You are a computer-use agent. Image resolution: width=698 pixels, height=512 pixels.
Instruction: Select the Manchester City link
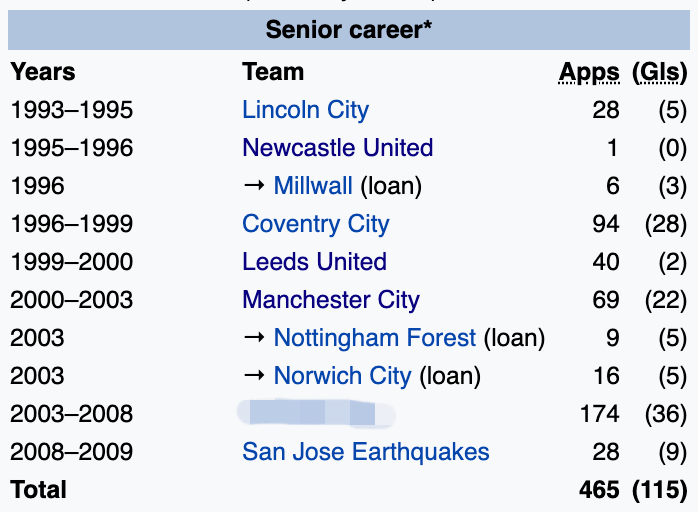pyautogui.click(x=330, y=300)
